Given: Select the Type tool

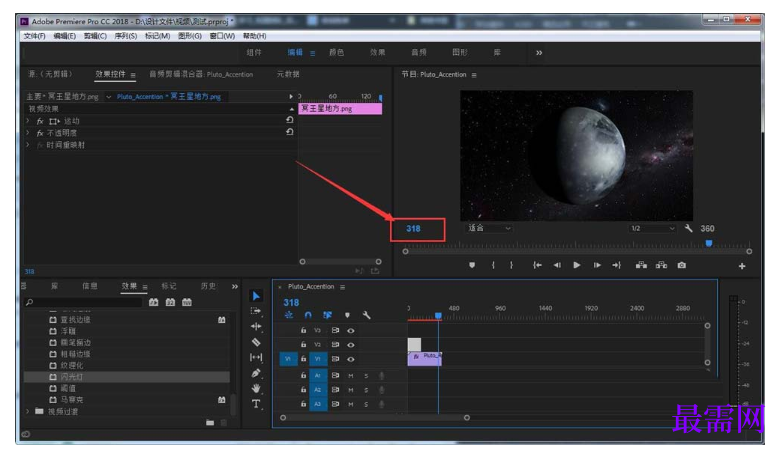Looking at the screenshot, I should 256,404.
